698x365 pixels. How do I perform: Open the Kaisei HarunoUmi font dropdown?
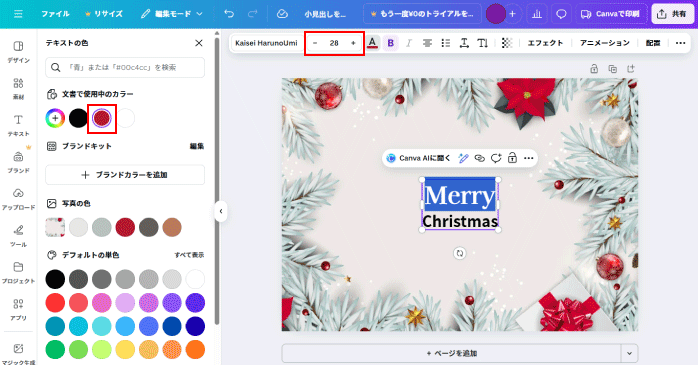click(266, 43)
